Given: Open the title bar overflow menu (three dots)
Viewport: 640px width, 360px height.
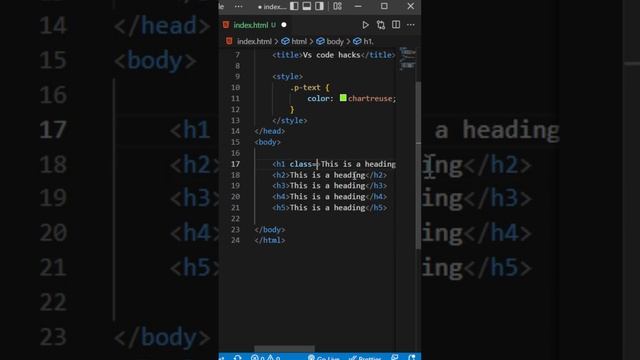Looking at the screenshot, I should point(238,7).
